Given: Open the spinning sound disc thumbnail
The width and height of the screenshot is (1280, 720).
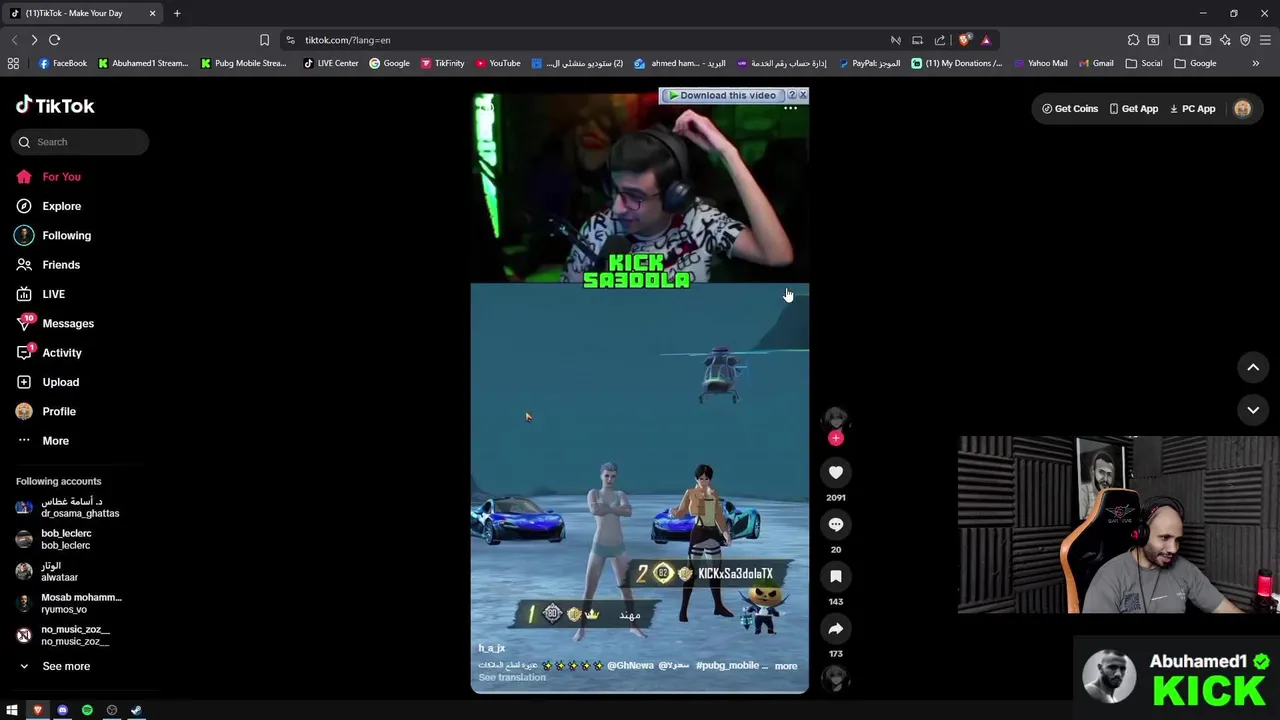Looking at the screenshot, I should coord(835,678).
